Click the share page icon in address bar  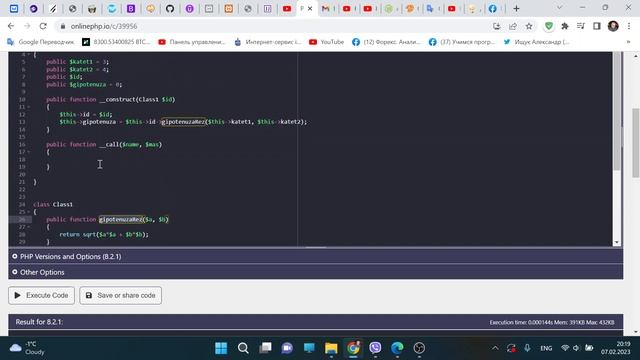click(513, 26)
